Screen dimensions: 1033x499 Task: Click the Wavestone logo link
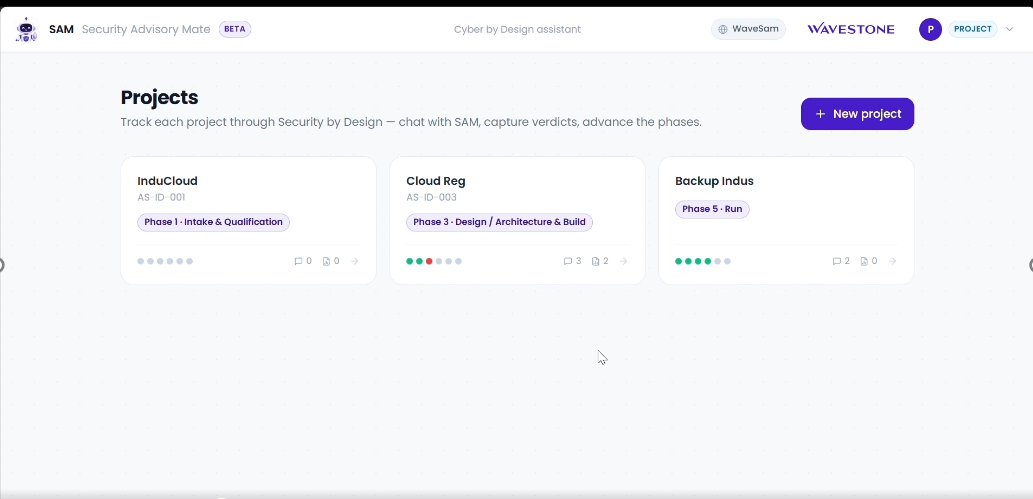851,29
